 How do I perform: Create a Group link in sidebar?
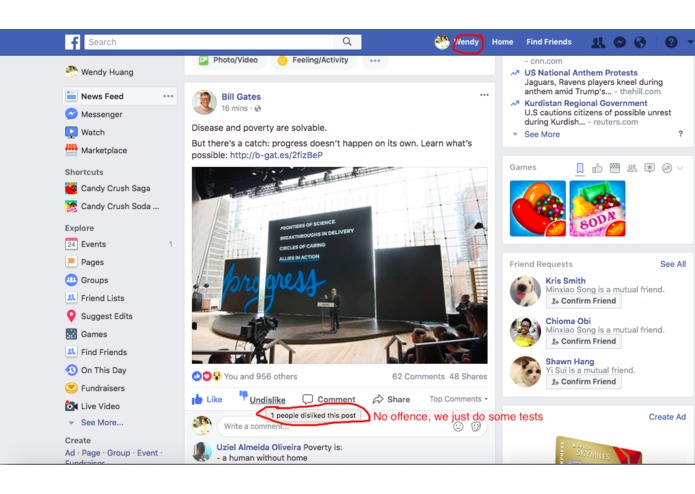pyautogui.click(x=118, y=453)
